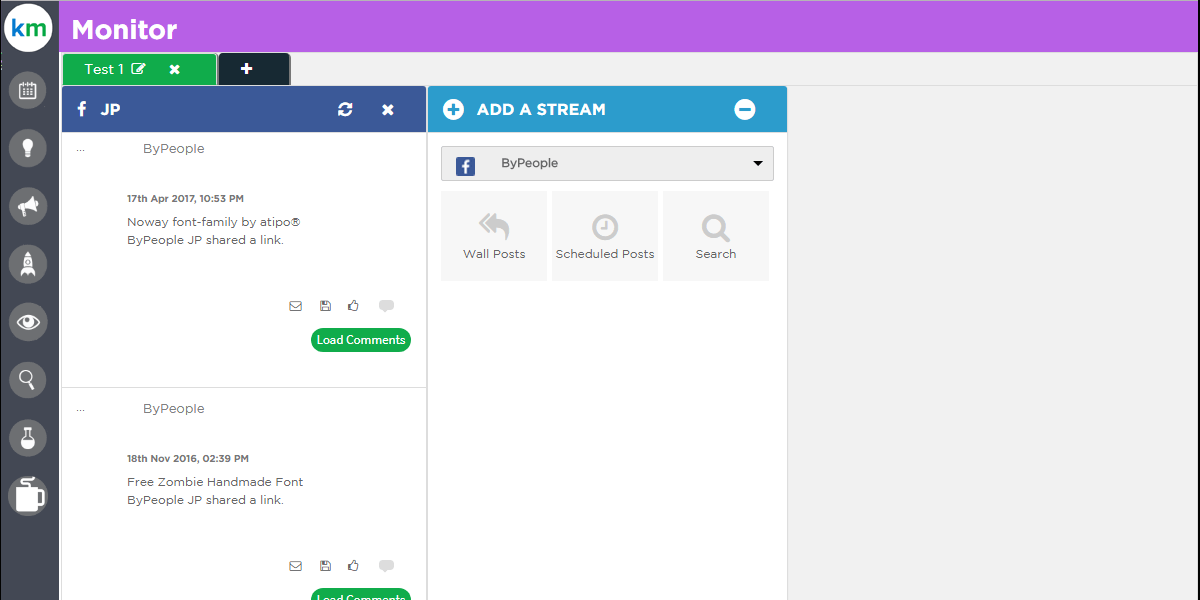Choose the Scheduled Posts stream type

coord(605,236)
